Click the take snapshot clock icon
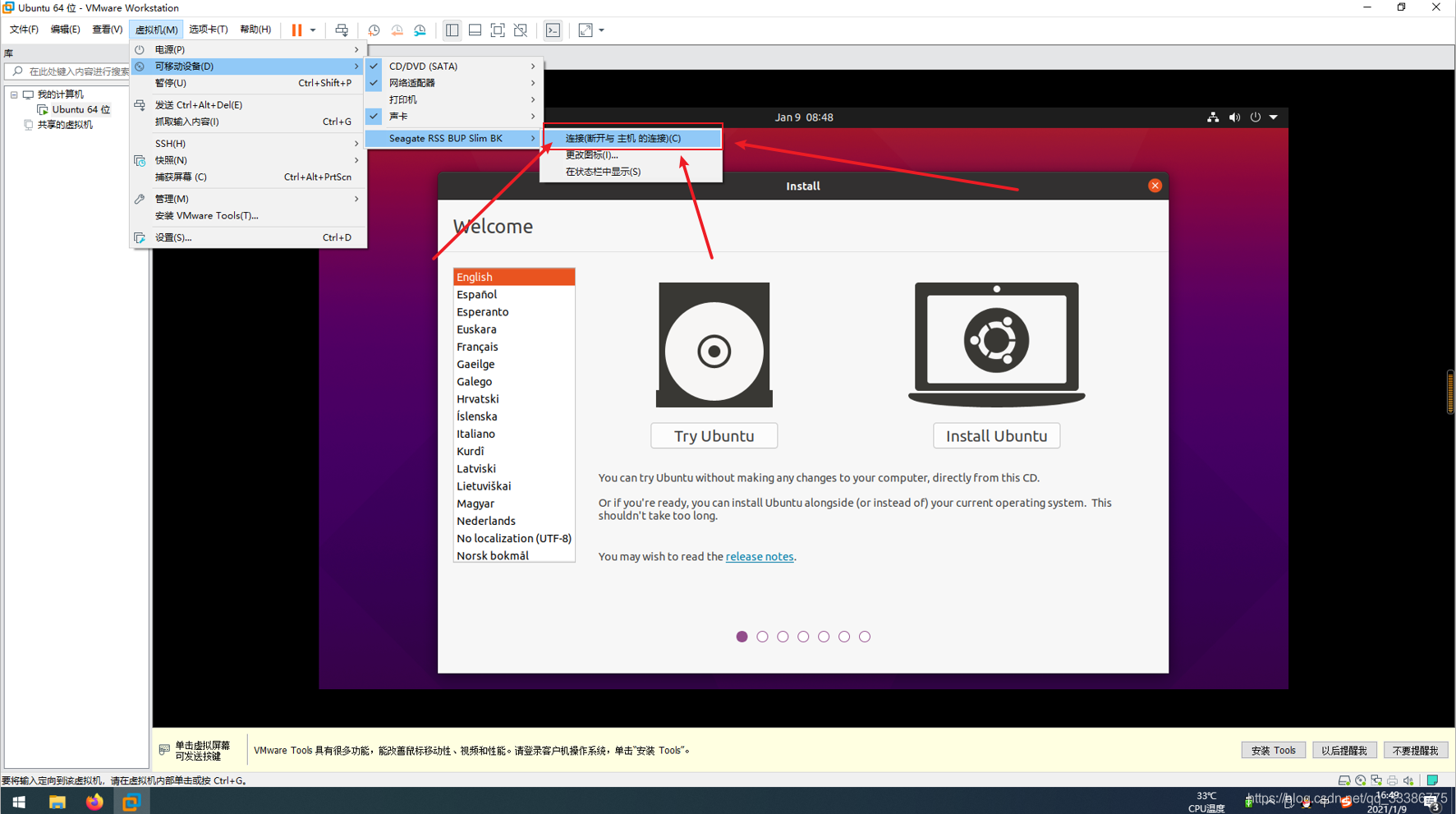Screen dimensions: 1456x814 click(x=374, y=30)
